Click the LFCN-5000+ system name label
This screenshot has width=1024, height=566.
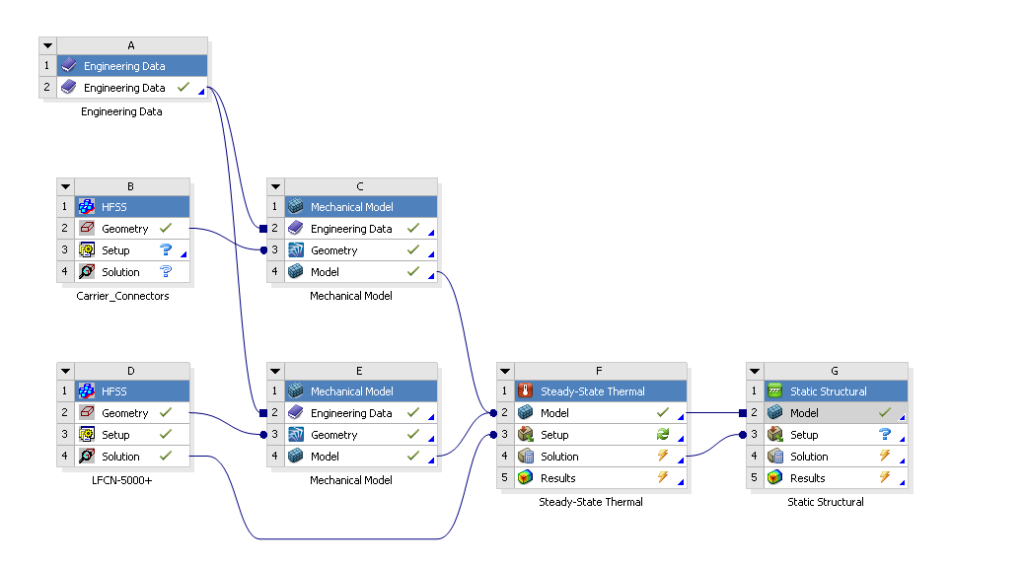click(122, 481)
